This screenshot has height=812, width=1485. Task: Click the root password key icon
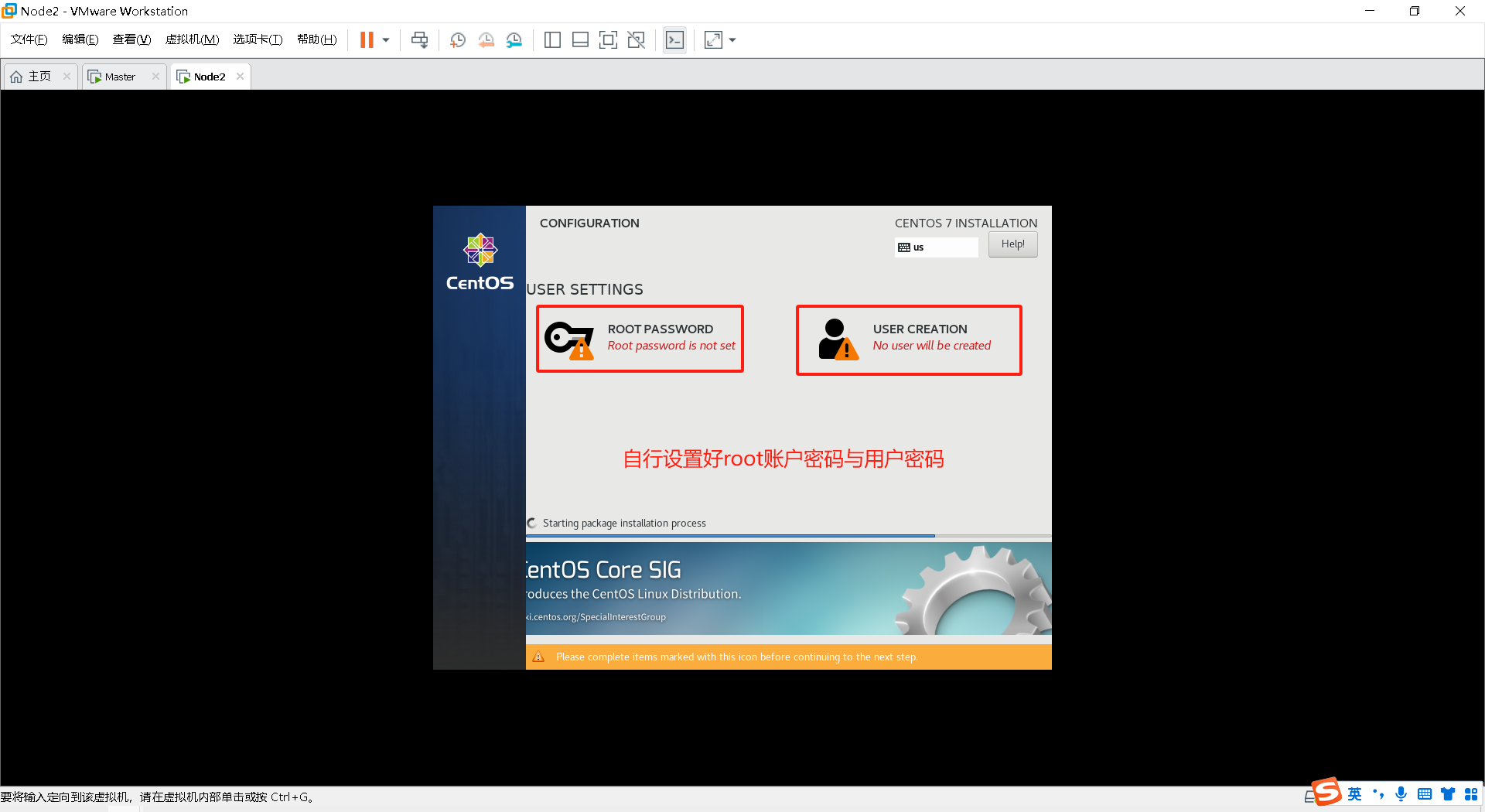coord(569,340)
